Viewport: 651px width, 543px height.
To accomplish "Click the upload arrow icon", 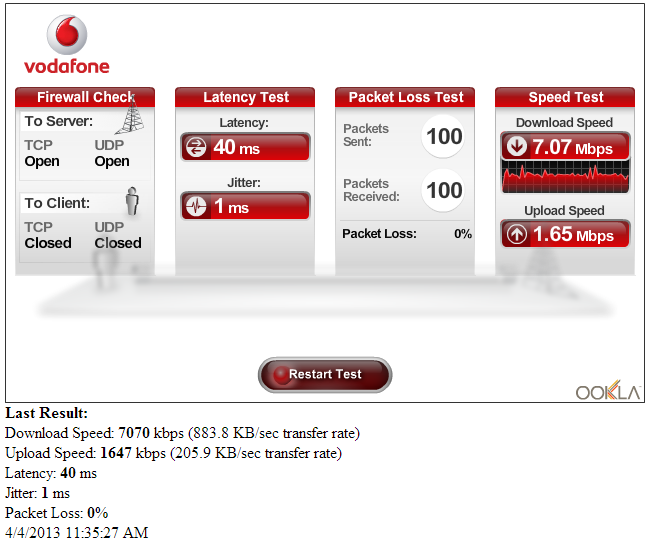I will click(x=516, y=235).
